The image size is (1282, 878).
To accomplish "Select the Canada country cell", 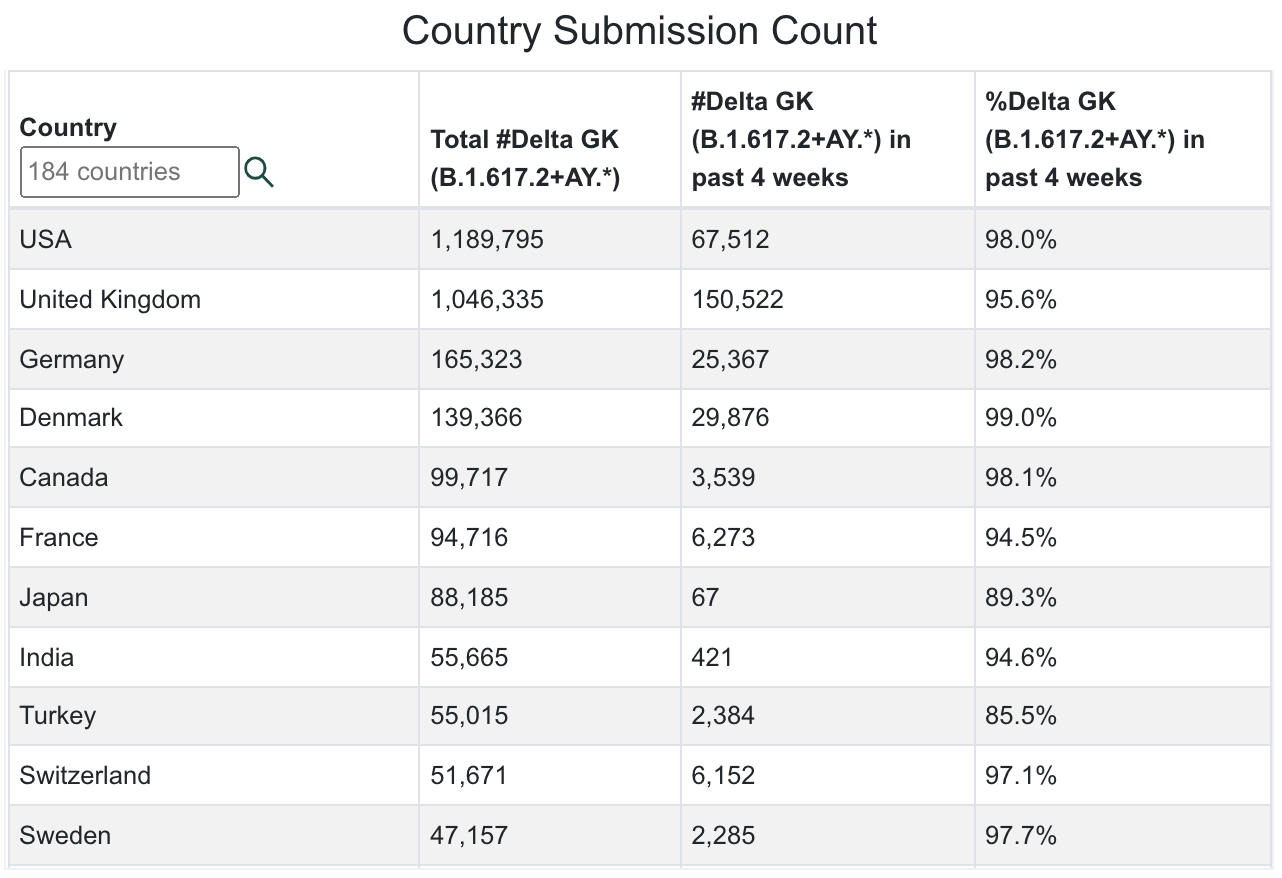I will tap(214, 477).
